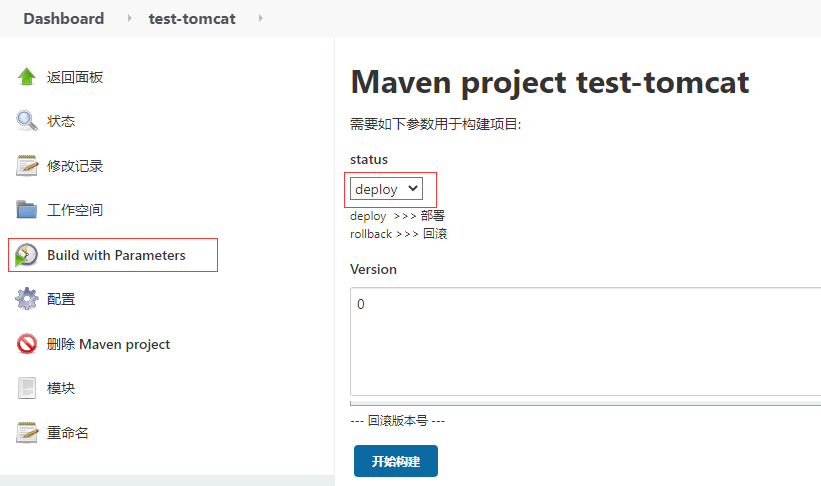Open the 工作空间 workspace link
This screenshot has width=821, height=486.
point(75,210)
